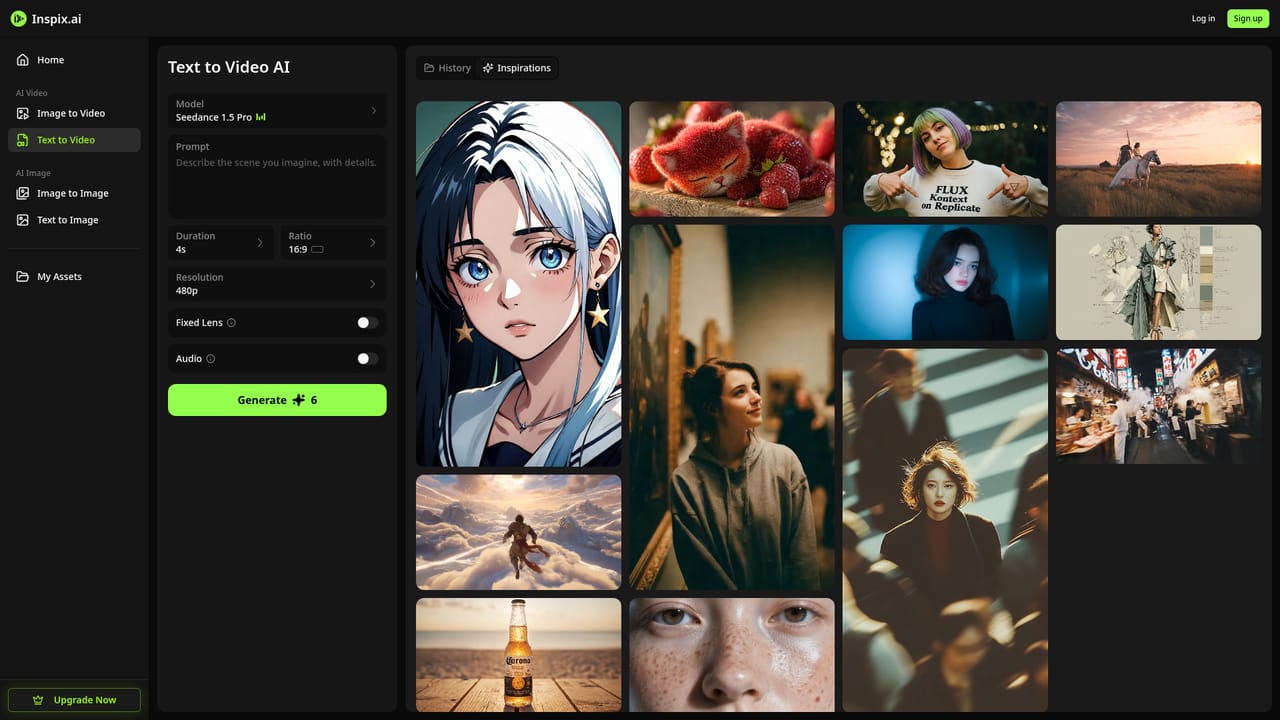Click the Inspix.ai logo icon

coord(18,18)
